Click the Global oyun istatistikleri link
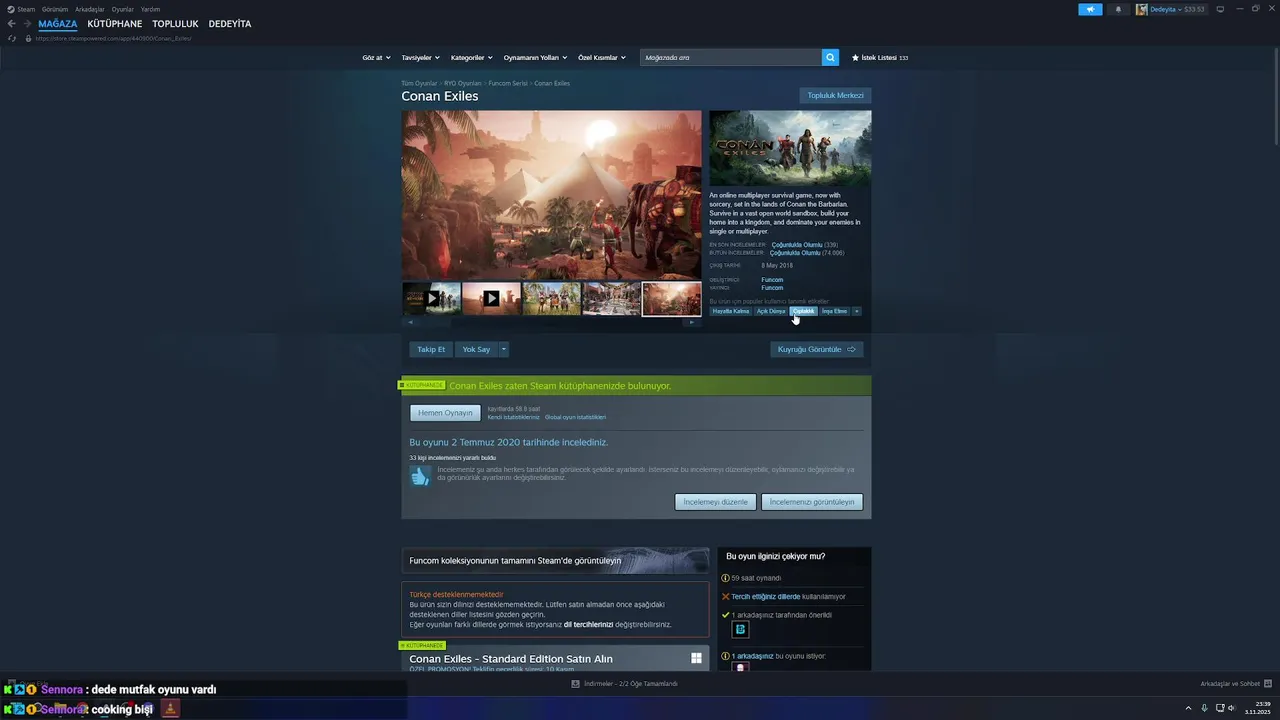This screenshot has width=1280, height=720. pos(575,417)
